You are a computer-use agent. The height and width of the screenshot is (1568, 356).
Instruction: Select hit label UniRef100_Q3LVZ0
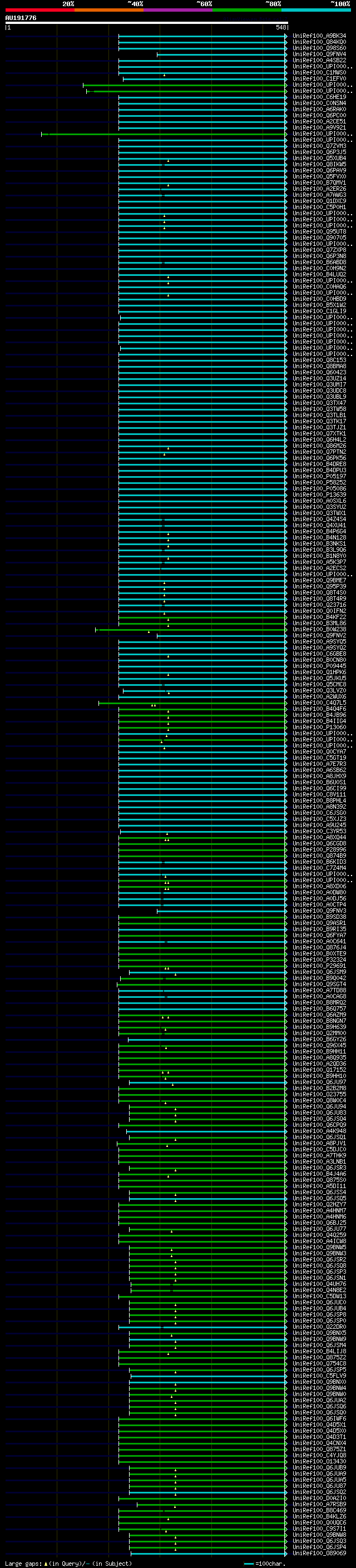pyautogui.click(x=319, y=690)
